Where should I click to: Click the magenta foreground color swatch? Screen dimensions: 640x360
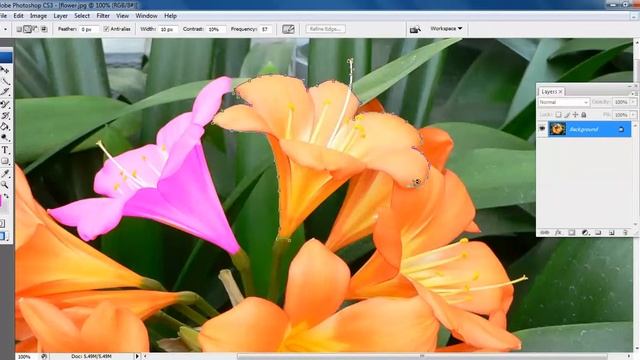[1, 201]
